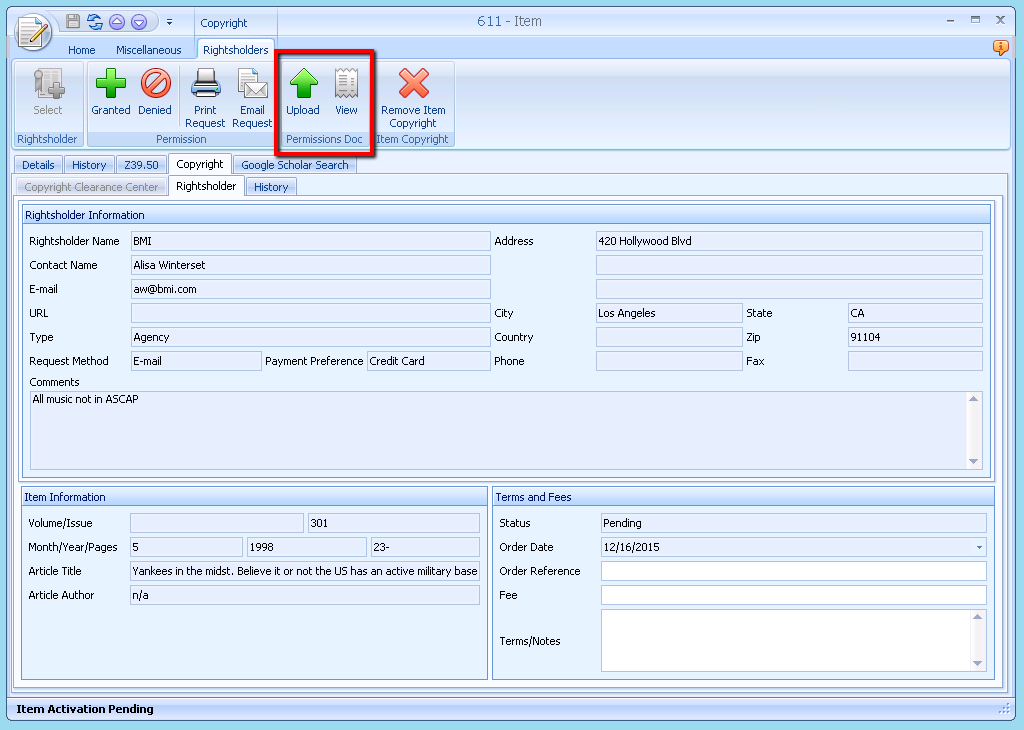Mark the permission as Denied
1024x730 pixels.
155,95
